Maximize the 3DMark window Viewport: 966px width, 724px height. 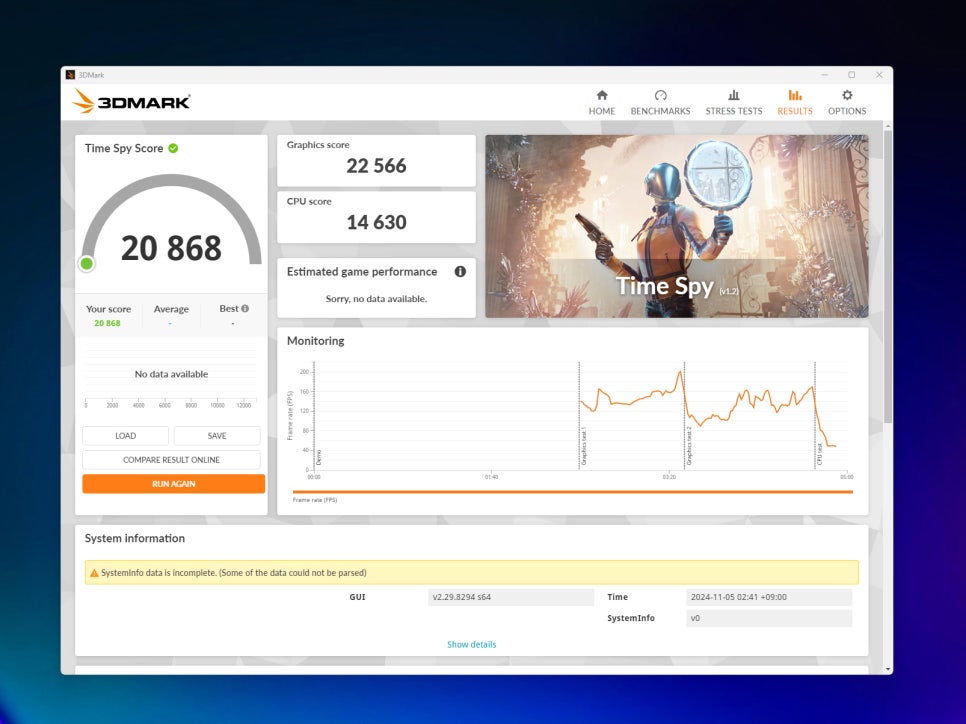851,75
